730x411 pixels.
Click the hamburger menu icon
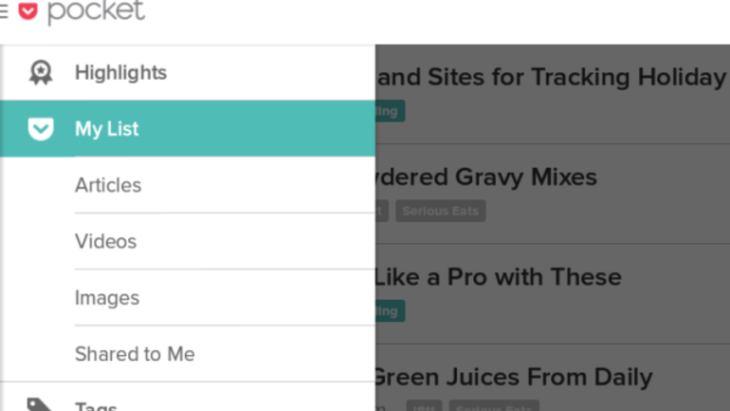point(4,11)
